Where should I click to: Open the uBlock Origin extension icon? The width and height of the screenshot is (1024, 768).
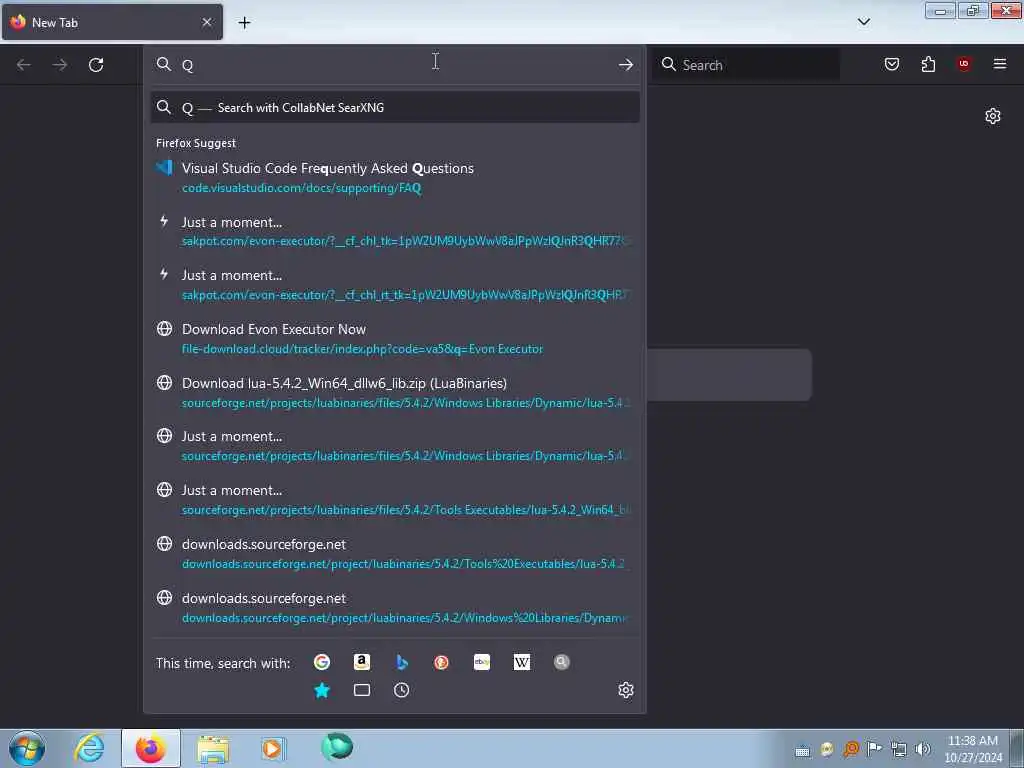tap(964, 64)
